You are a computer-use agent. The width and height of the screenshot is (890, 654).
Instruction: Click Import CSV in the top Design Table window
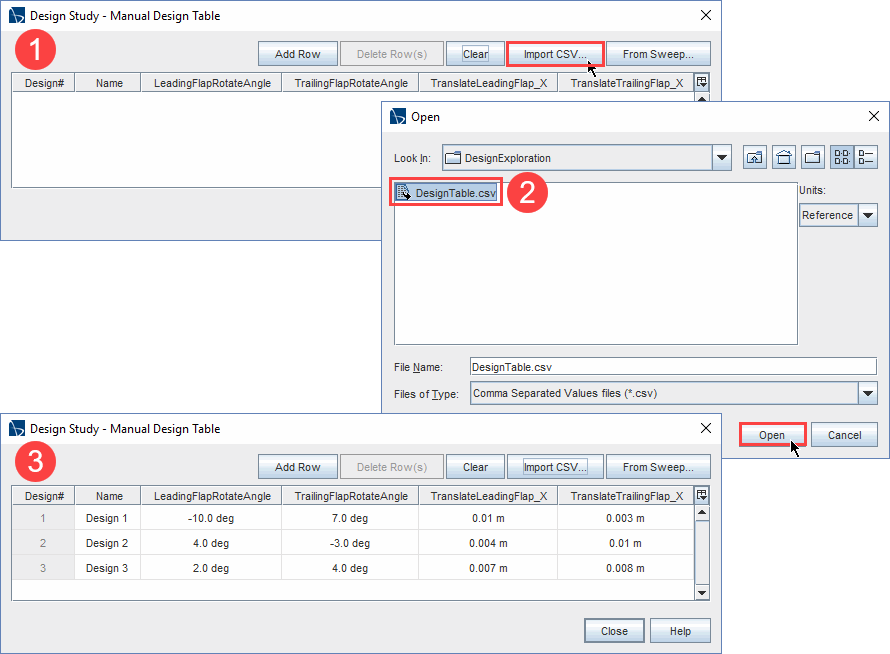(x=555, y=54)
